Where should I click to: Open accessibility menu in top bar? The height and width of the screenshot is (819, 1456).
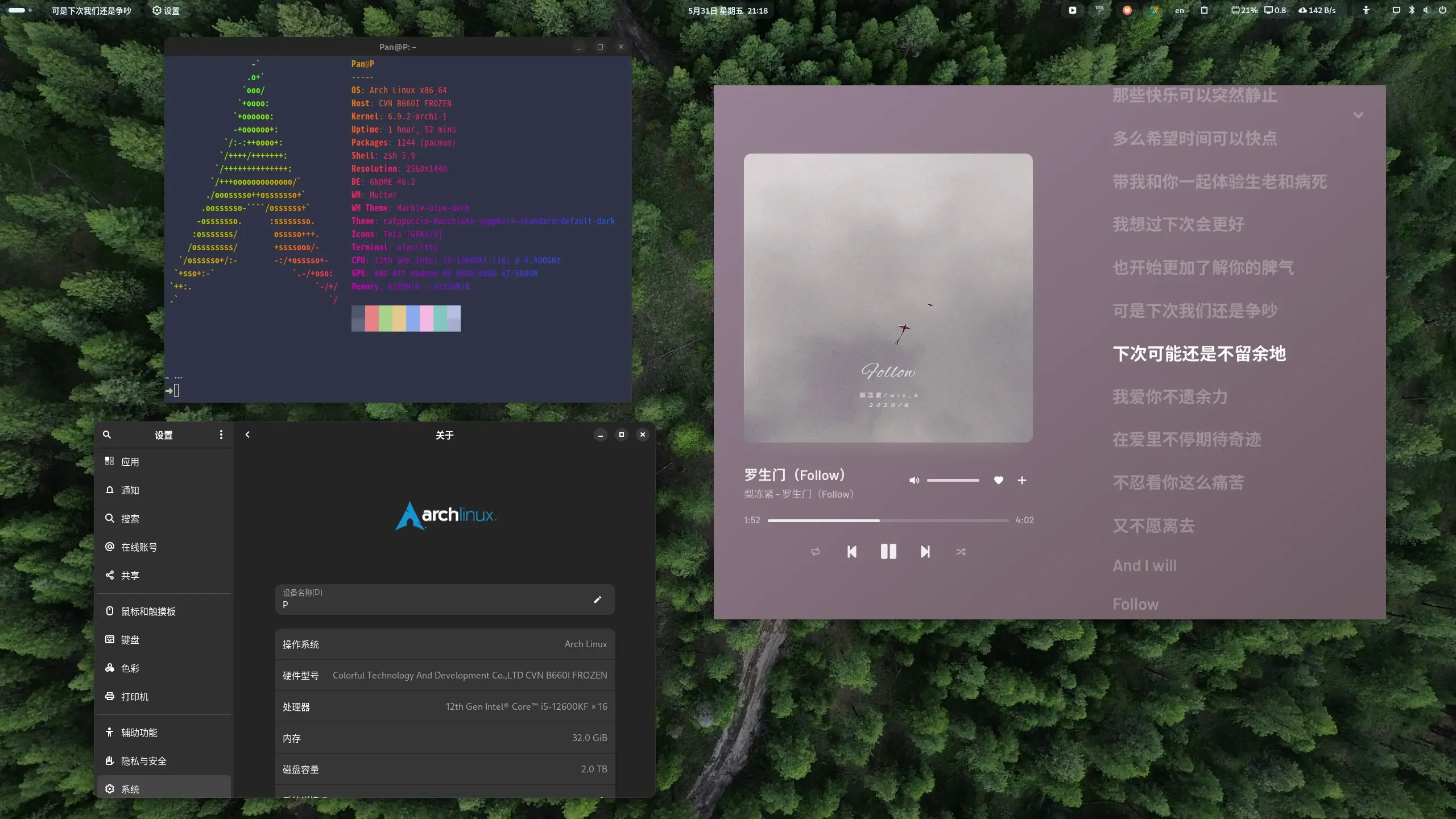coord(1366,10)
